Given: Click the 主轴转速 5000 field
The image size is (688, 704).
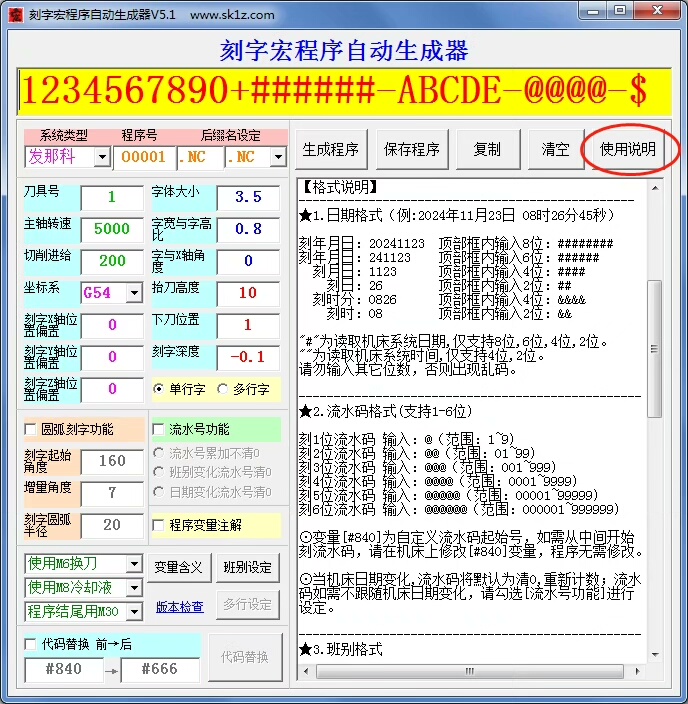Looking at the screenshot, I should (x=112, y=229).
